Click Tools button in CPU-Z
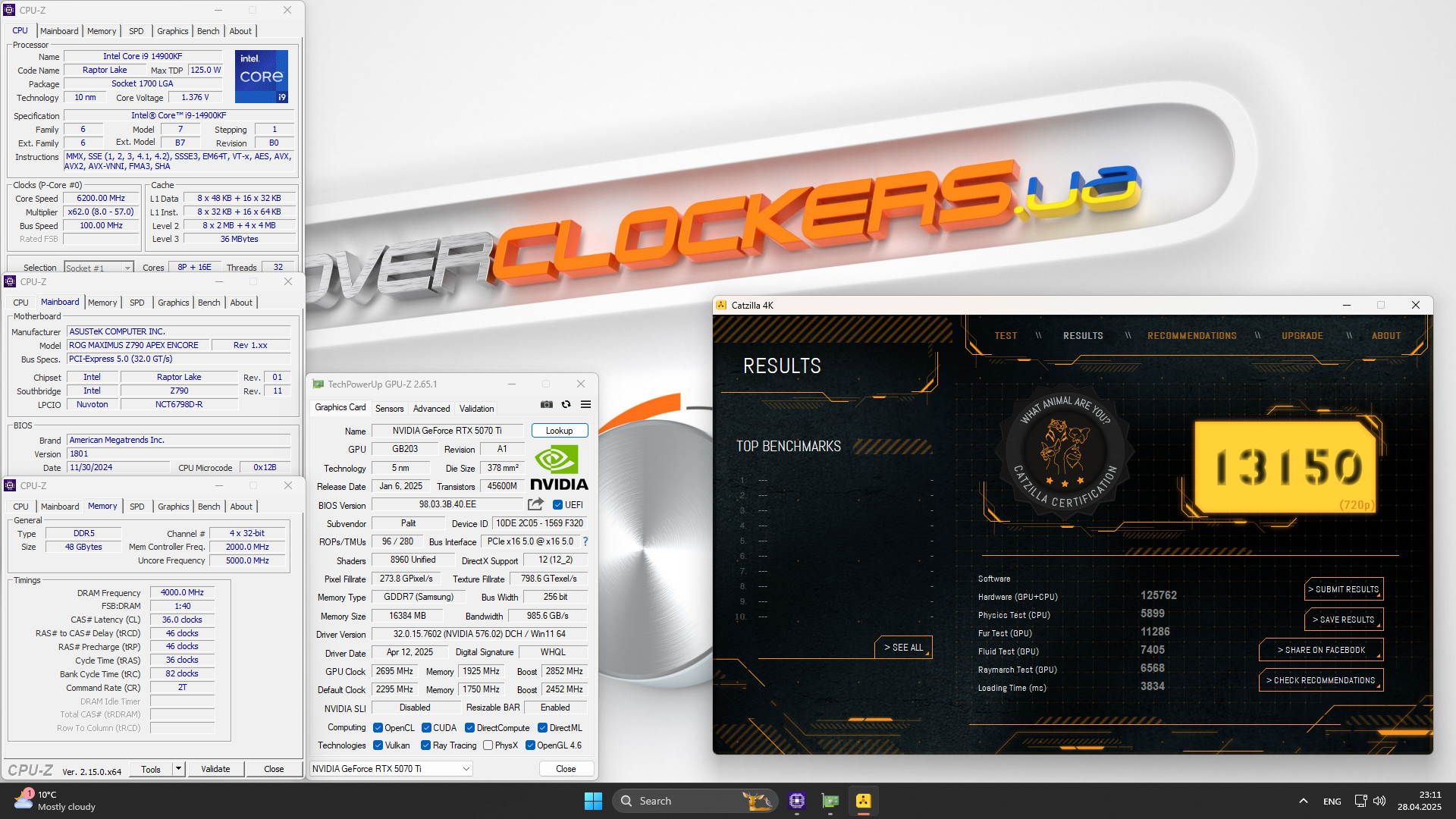Image resolution: width=1456 pixels, height=819 pixels. click(151, 769)
